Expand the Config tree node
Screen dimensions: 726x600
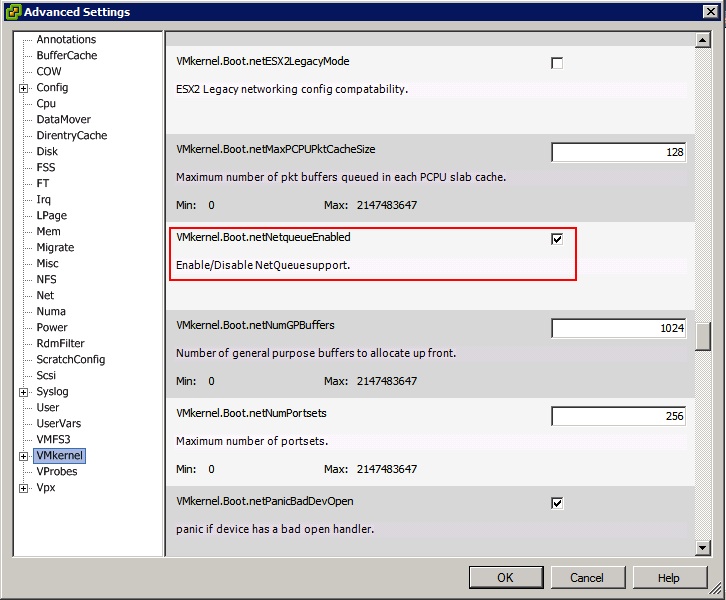coord(23,88)
